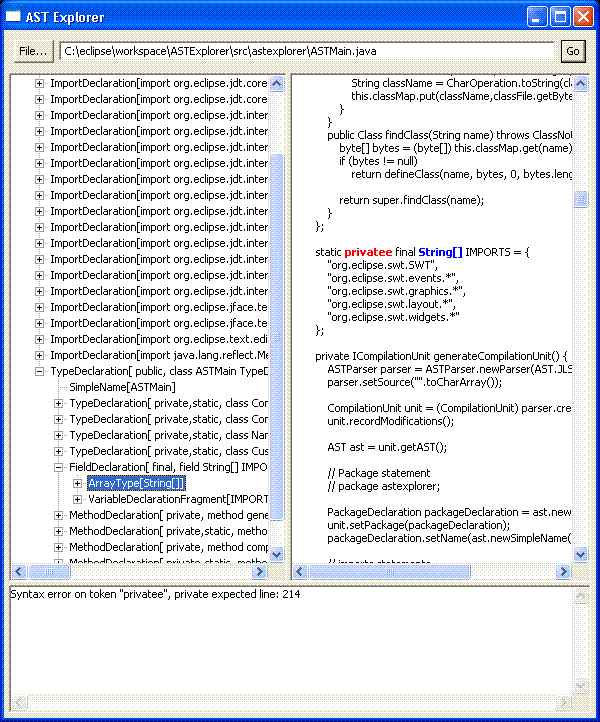This screenshot has width=600, height=722.
Task: Select the FieldDeclaration final field String[] row
Action: pos(168,467)
